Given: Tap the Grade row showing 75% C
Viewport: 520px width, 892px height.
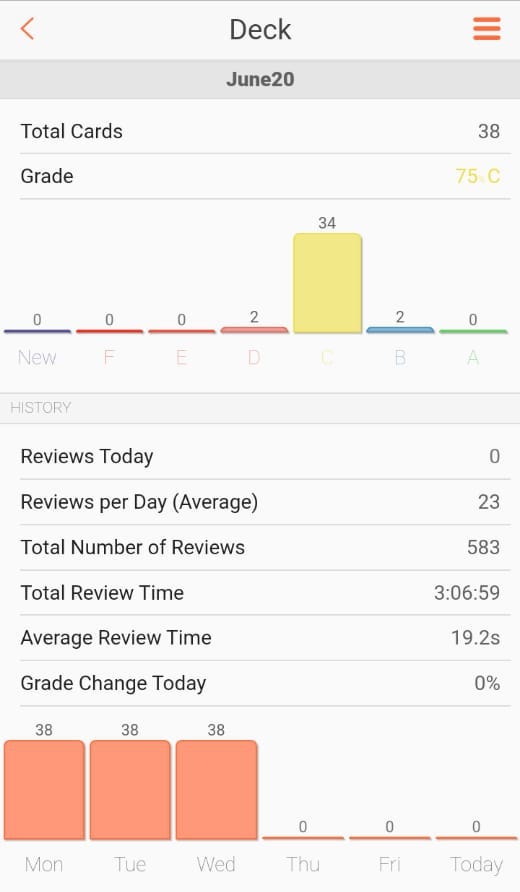Looking at the screenshot, I should tap(260, 176).
